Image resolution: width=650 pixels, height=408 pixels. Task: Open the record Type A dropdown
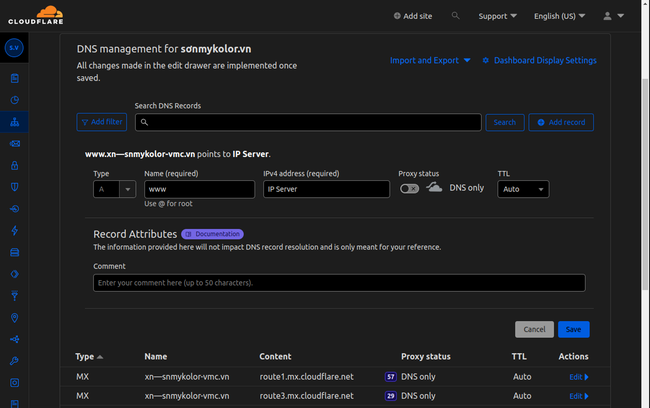114,189
